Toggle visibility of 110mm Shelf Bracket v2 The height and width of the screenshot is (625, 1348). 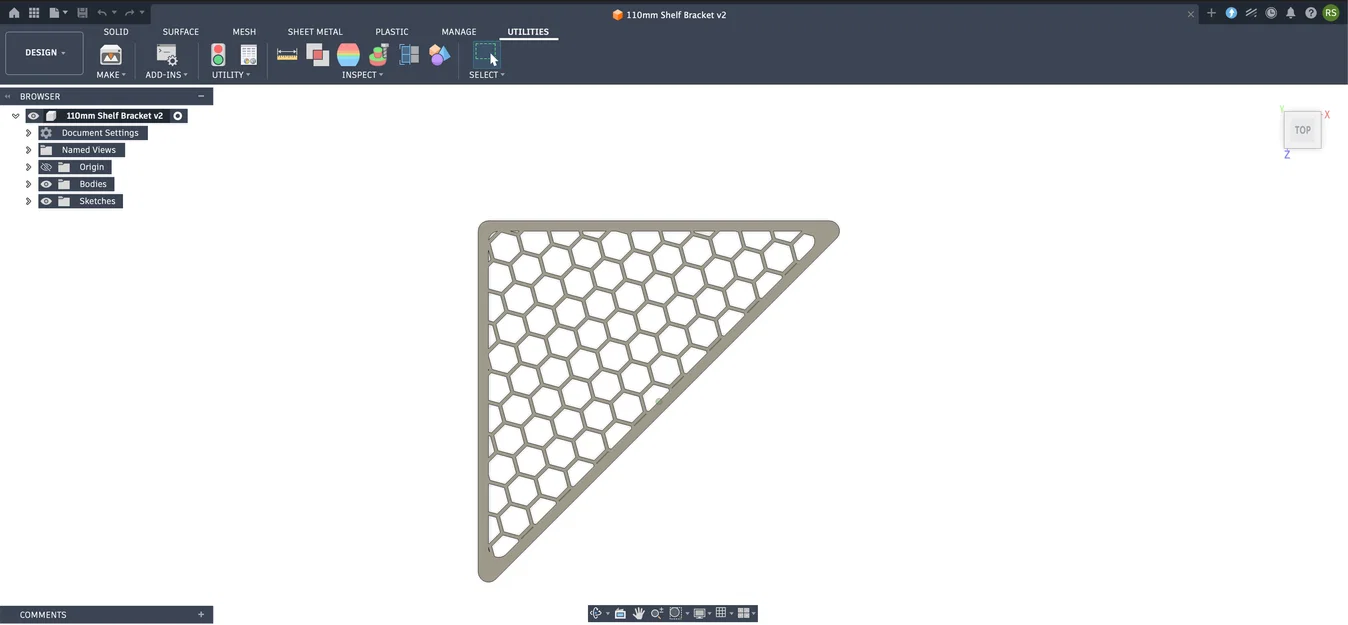33,116
